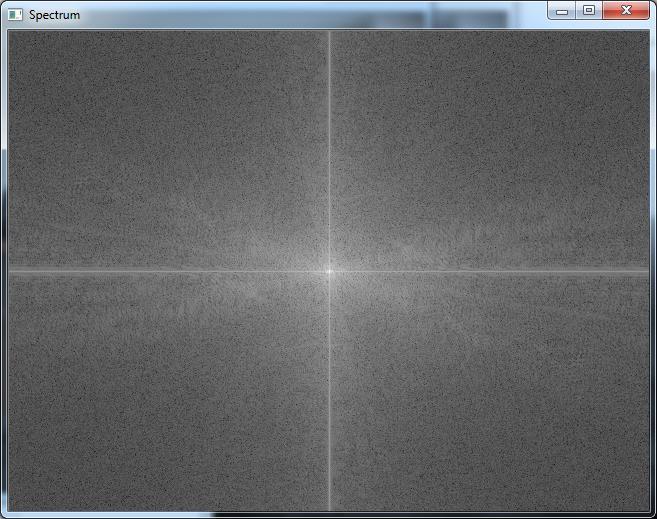This screenshot has height=519, width=657.
Task: Click the Spectrum title text
Action: [54, 15]
